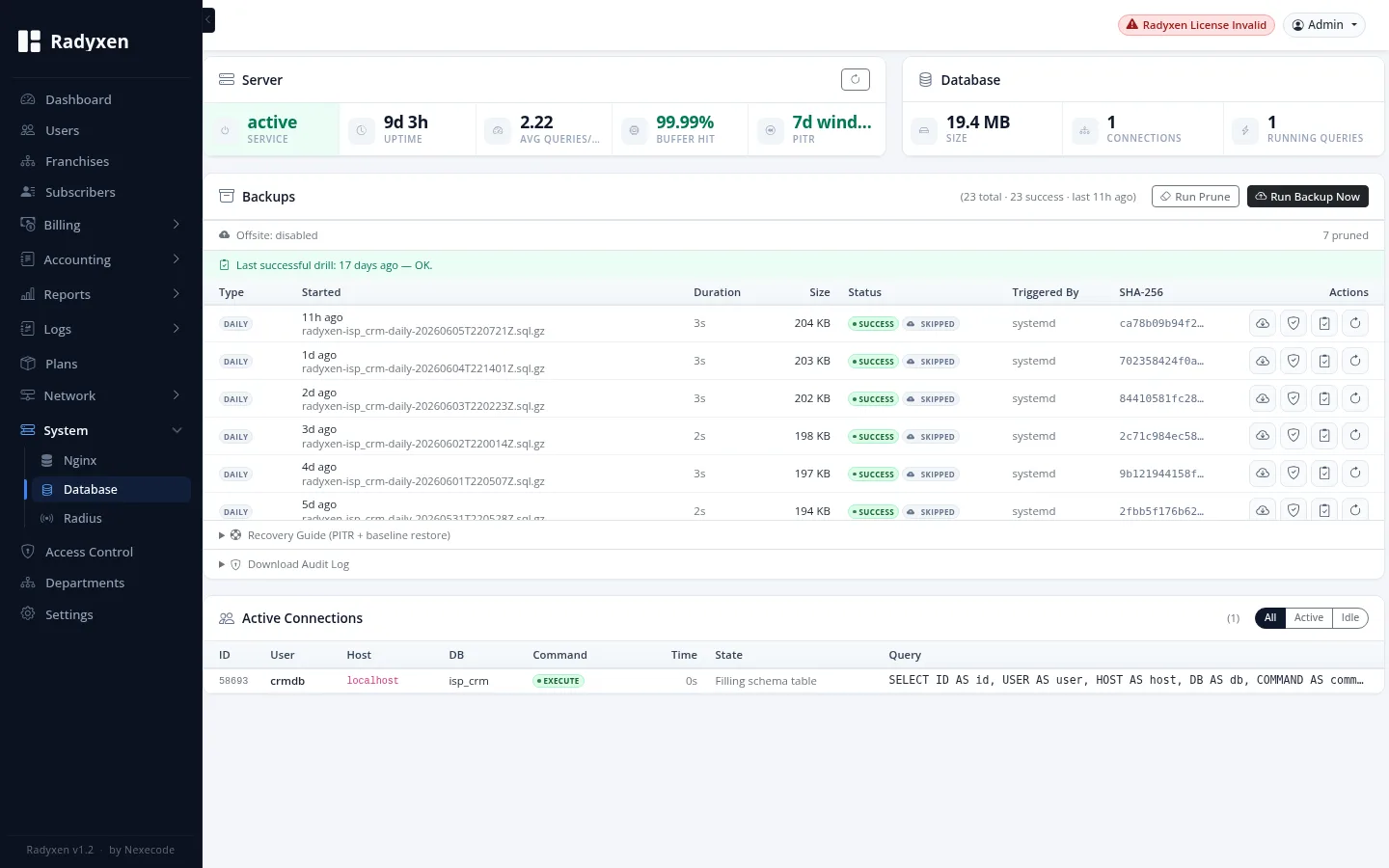The image size is (1389, 868).
Task: Click the circular-arrow icon in the 3d ago row
Action: click(1355, 437)
